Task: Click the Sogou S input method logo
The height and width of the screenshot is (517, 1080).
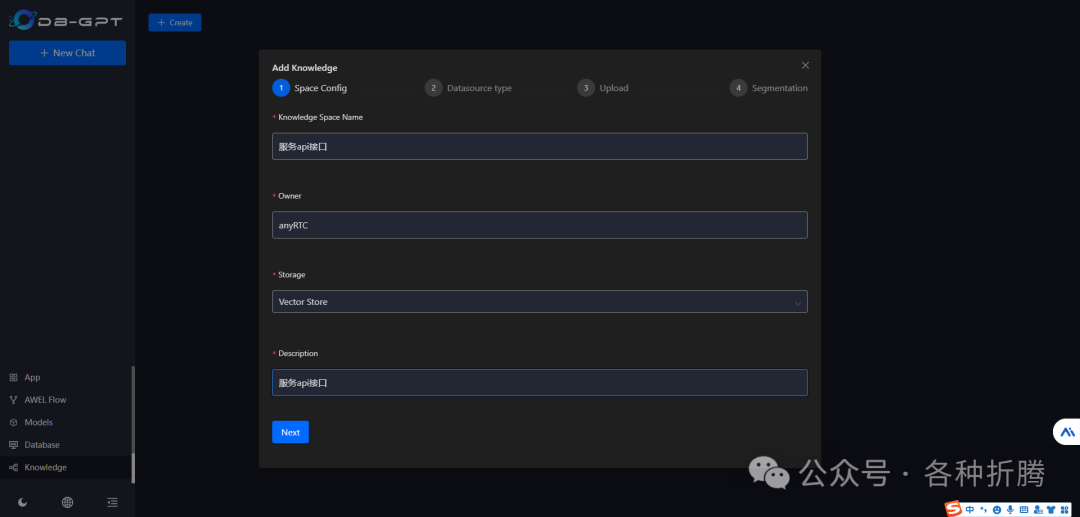Action: click(x=953, y=509)
